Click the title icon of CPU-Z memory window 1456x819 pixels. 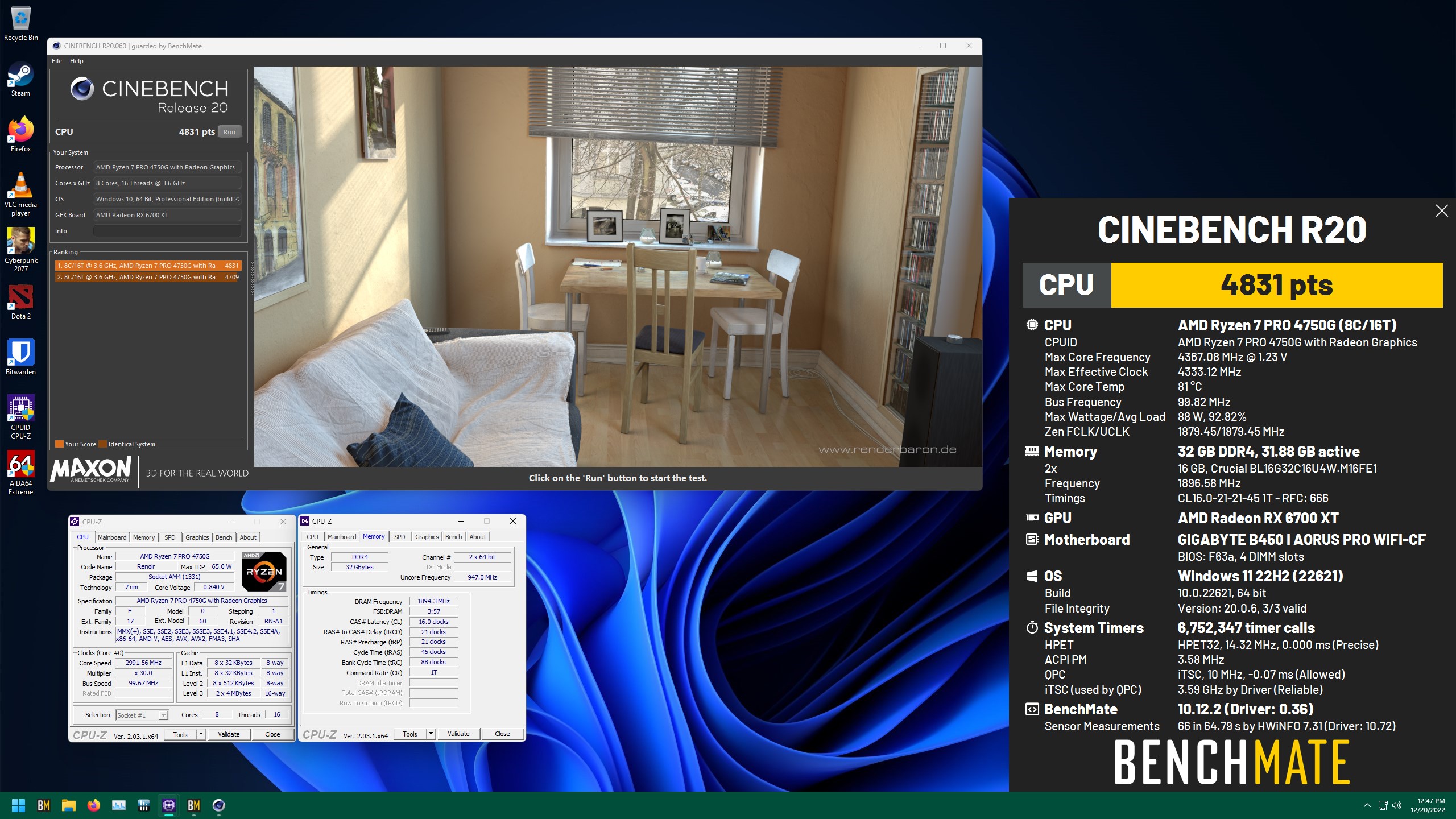pos(305,521)
